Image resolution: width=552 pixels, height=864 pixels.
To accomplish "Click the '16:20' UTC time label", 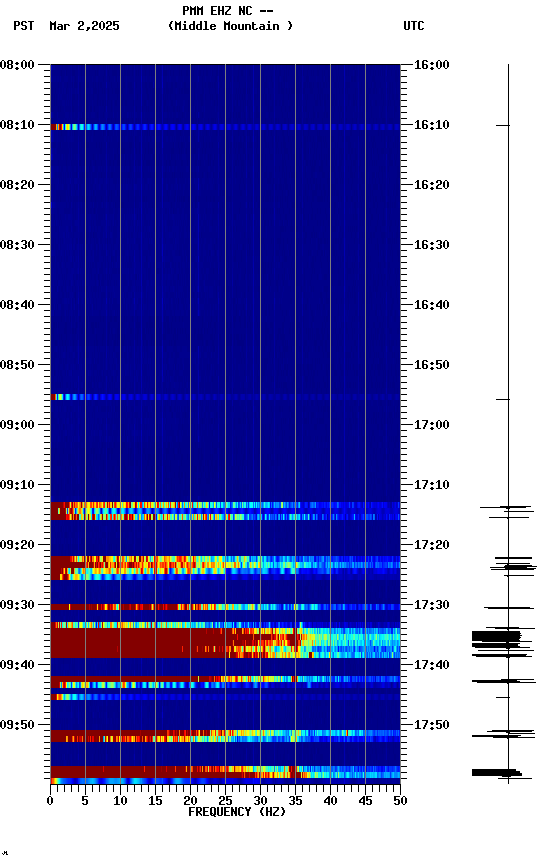I will coord(432,185).
